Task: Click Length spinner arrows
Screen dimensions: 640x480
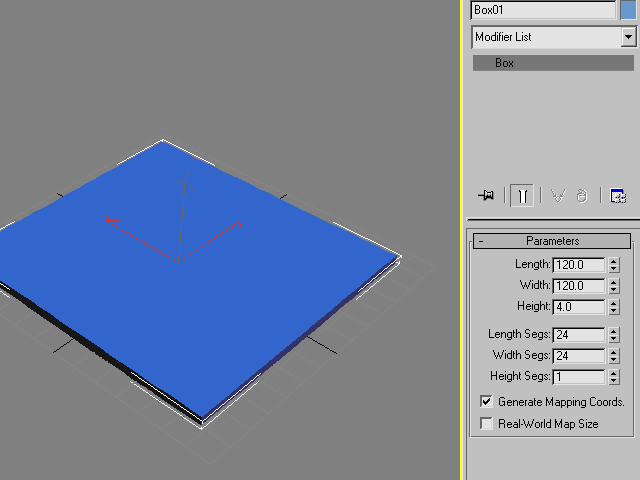Action: point(613,265)
